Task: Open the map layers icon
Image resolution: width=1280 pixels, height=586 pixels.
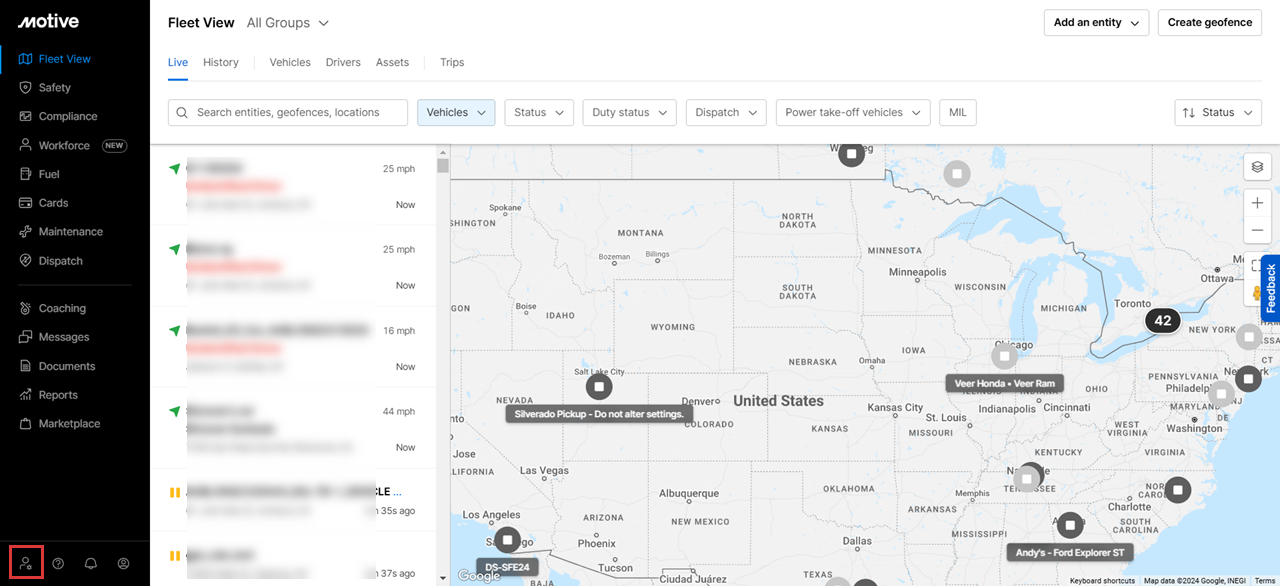Action: coord(1257,167)
